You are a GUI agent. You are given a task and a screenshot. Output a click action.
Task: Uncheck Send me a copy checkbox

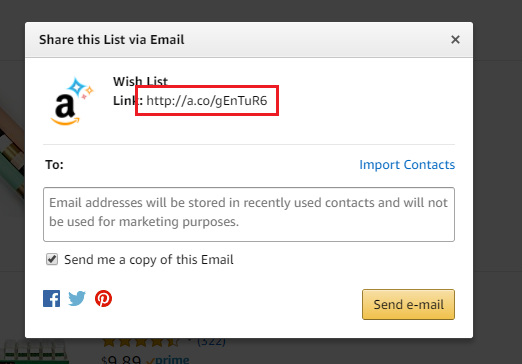pos(52,259)
